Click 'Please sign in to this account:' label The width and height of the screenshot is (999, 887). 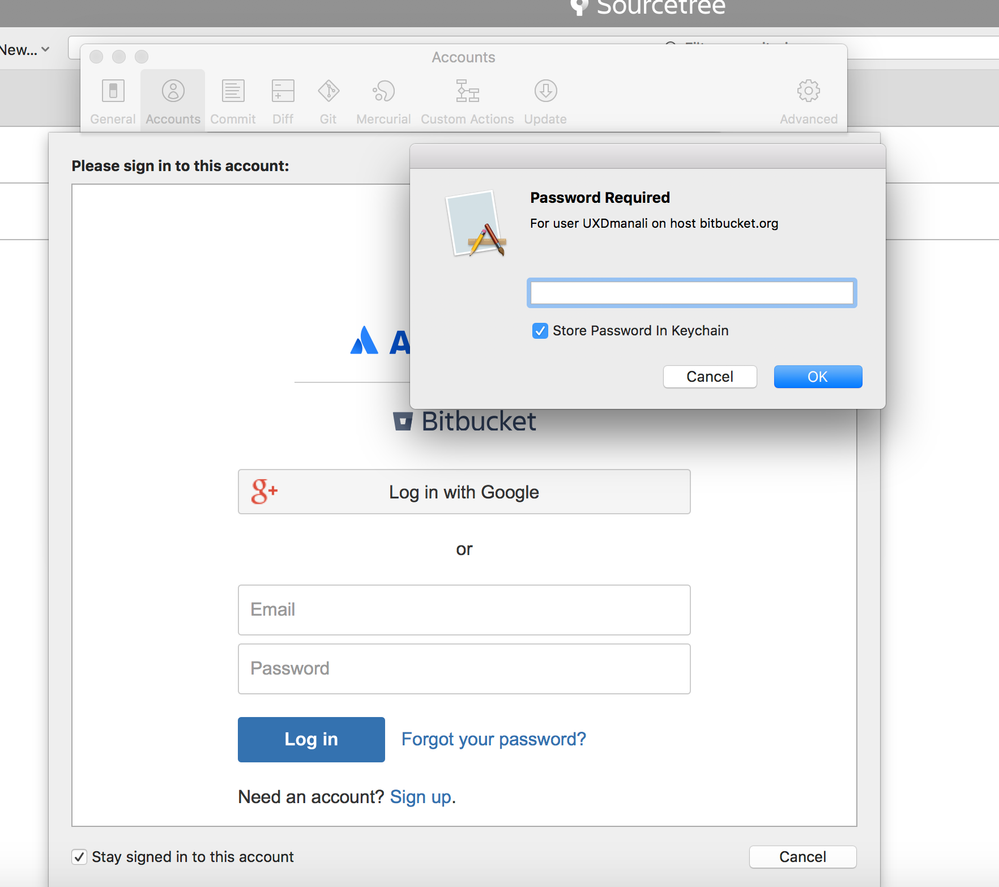pyautogui.click(x=180, y=166)
